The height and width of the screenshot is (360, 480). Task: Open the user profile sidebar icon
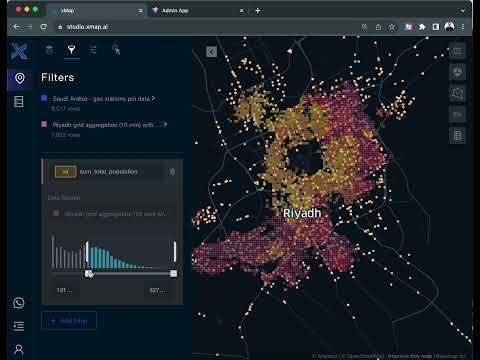click(x=19, y=349)
